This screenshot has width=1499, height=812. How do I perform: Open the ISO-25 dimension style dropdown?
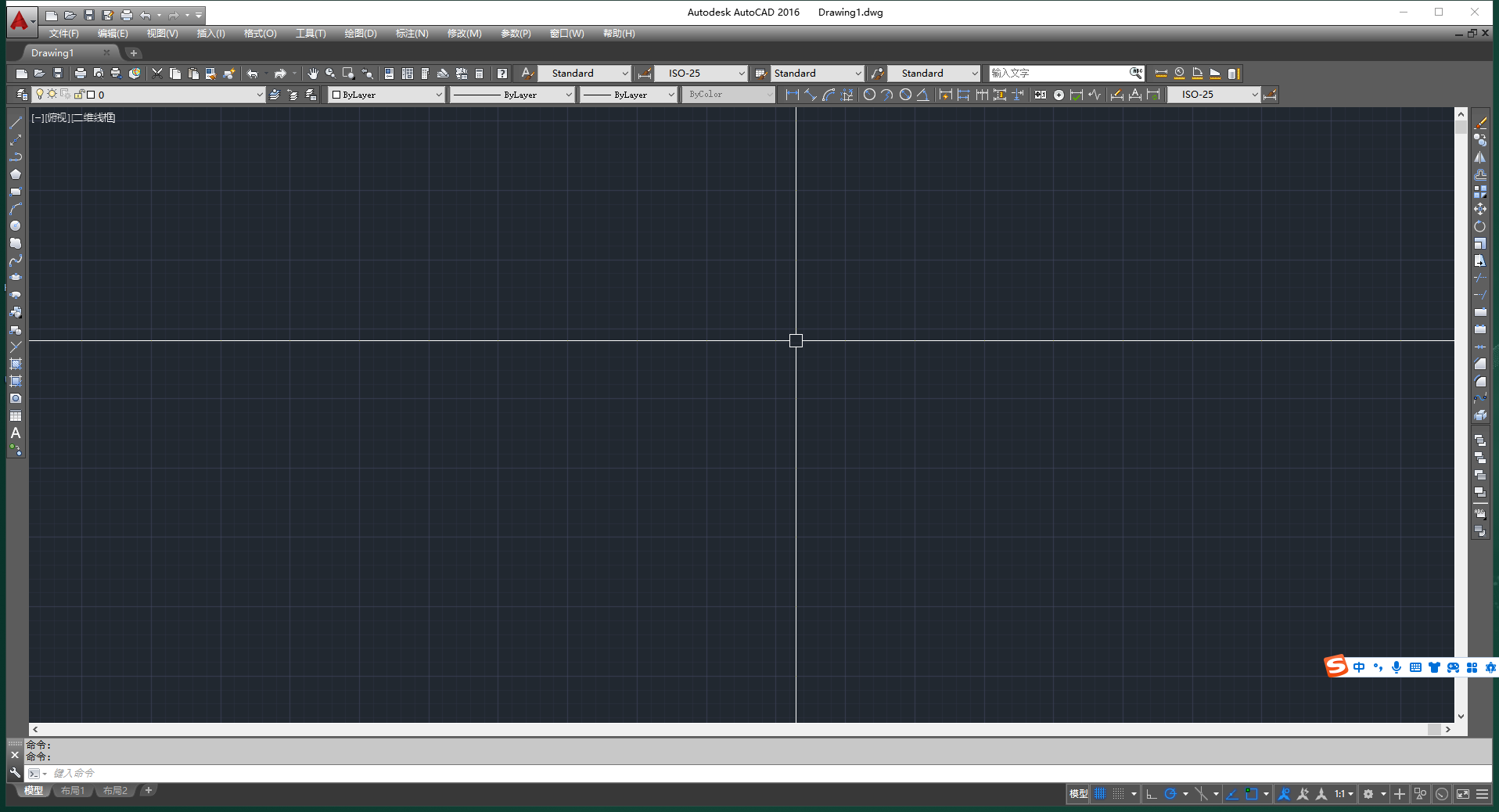tap(741, 74)
